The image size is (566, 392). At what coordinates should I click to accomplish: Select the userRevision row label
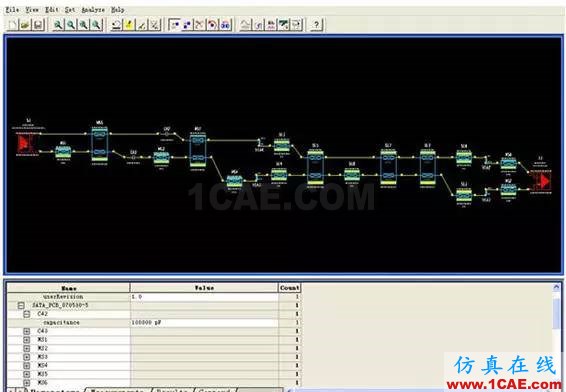pyautogui.click(x=63, y=297)
